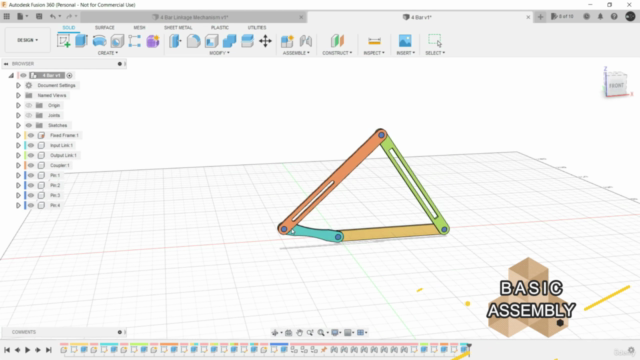This screenshot has width=640, height=360.
Task: Open the INSERT menu label
Action: (406, 53)
